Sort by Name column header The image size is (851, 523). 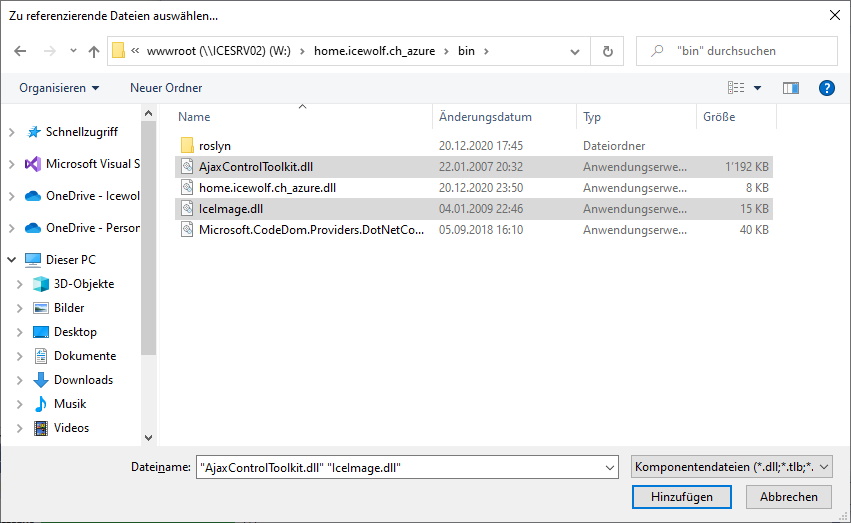pyautogui.click(x=194, y=117)
